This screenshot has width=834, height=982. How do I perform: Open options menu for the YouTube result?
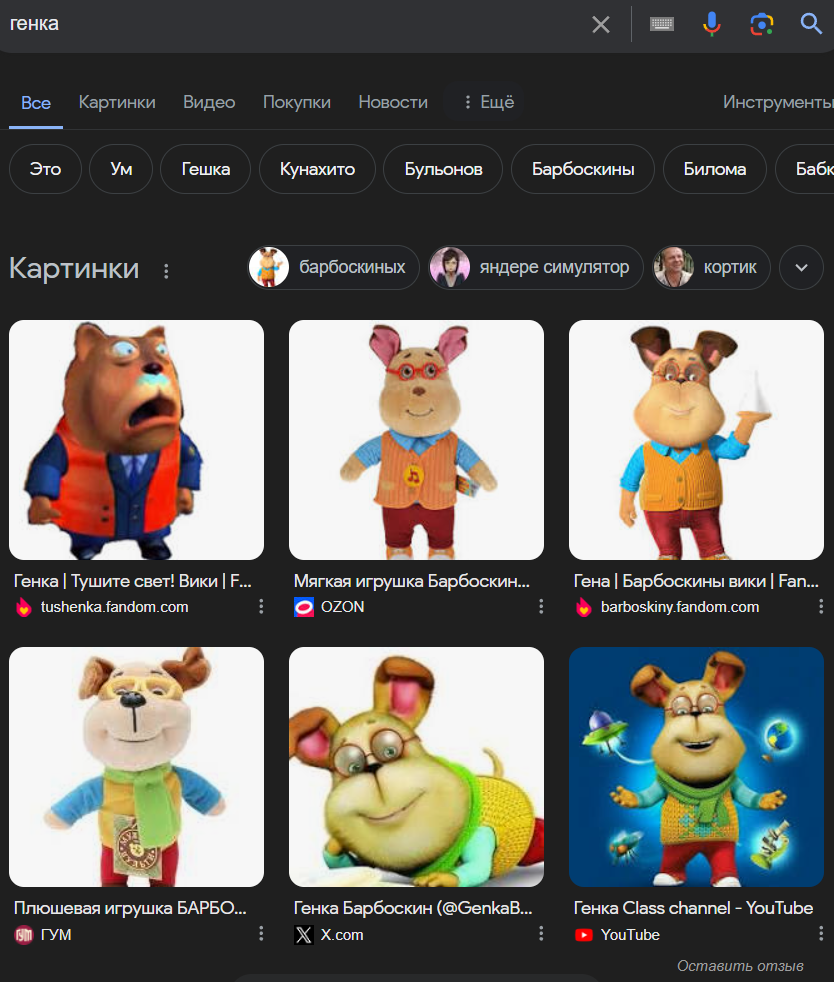coord(821,934)
